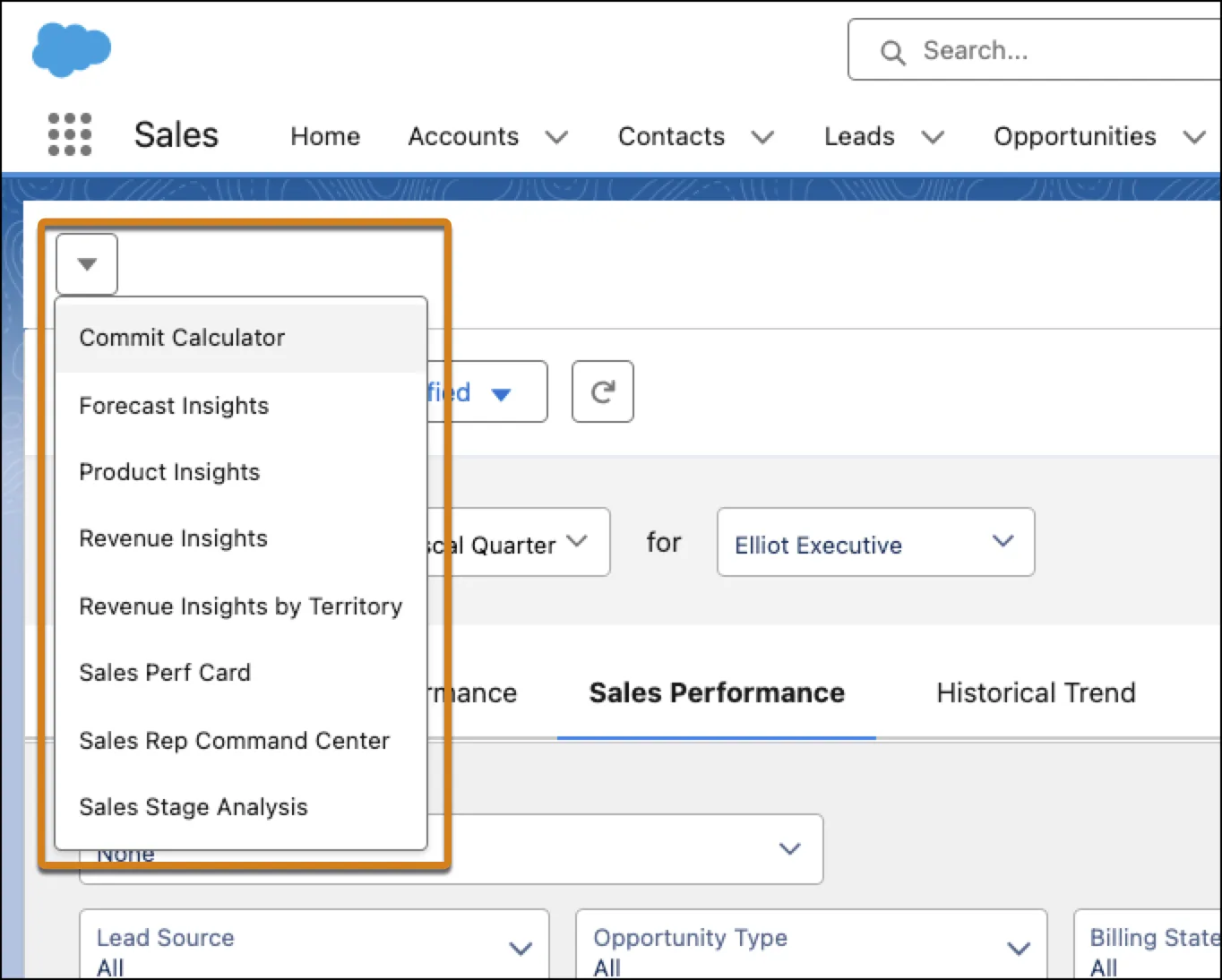Pick Revenue Insights by Territory
This screenshot has width=1222, height=980.
[241, 606]
